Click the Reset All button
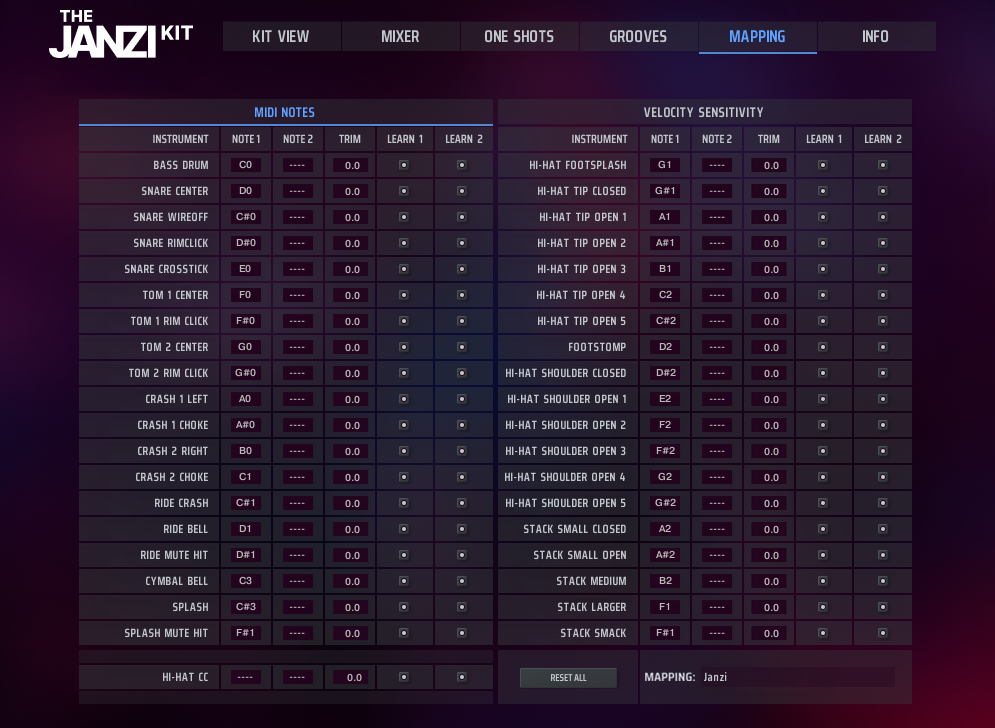Viewport: 995px width, 728px height. point(568,678)
